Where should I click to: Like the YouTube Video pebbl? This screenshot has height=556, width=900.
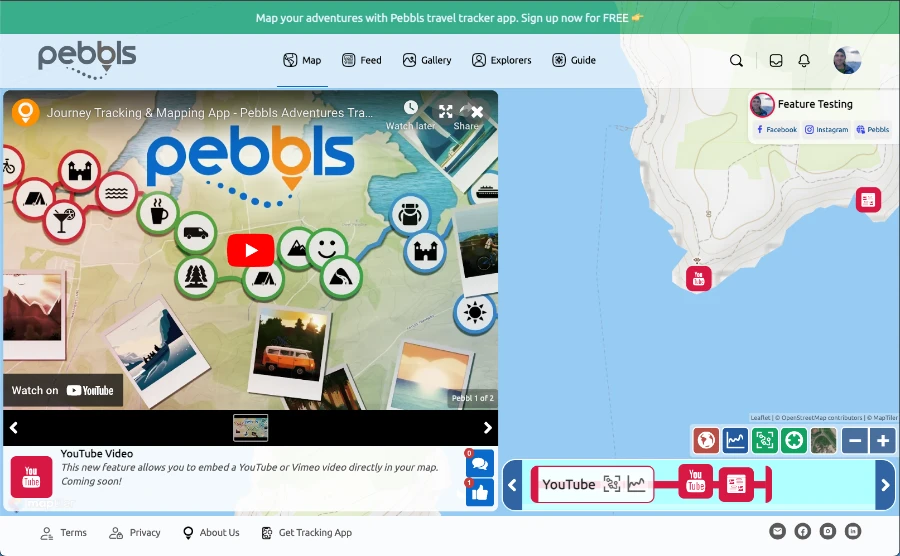point(480,493)
